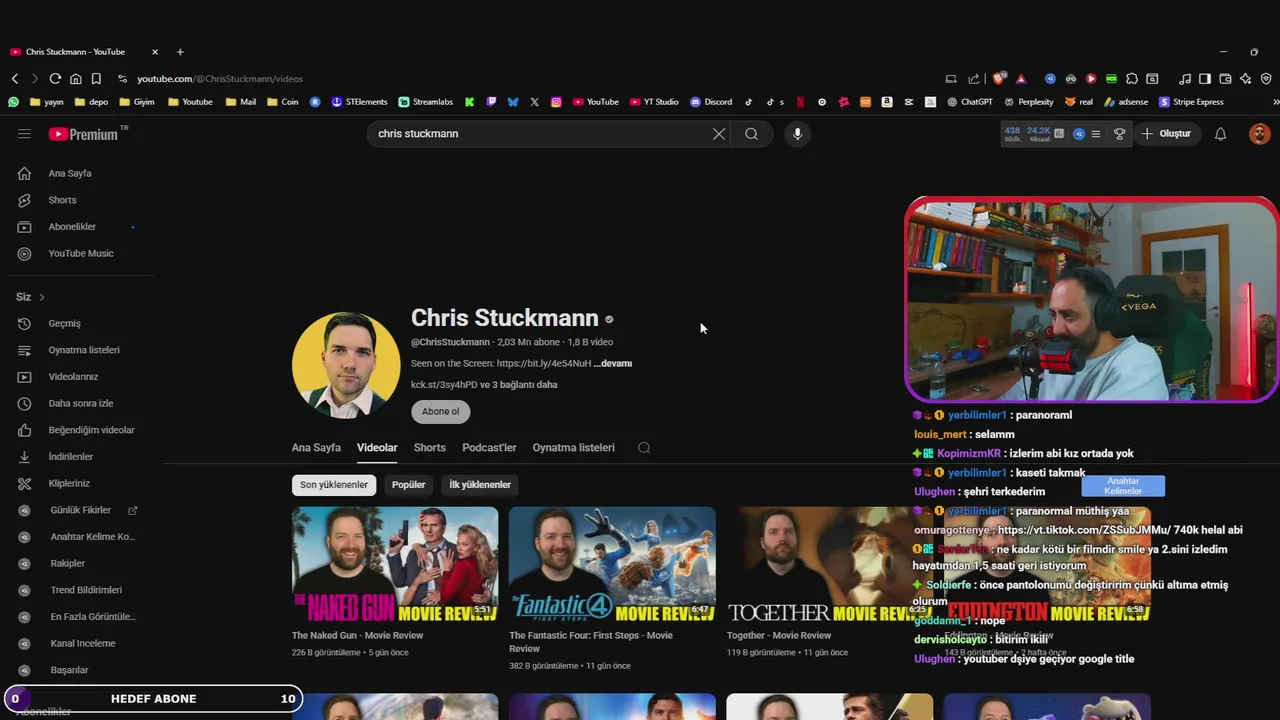Image resolution: width=1280 pixels, height=720 pixels.
Task: Open the X (Twitter) bookmark
Action: [x=534, y=102]
